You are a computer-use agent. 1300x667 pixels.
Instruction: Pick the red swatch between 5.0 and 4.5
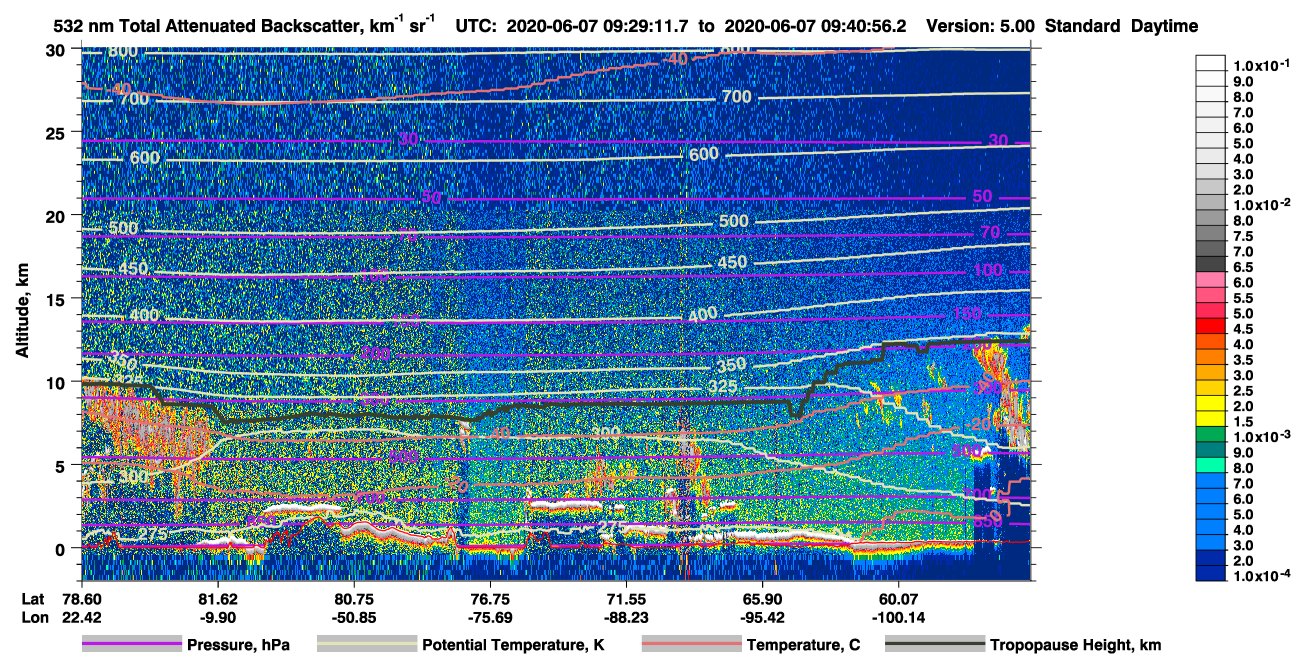[1211, 324]
